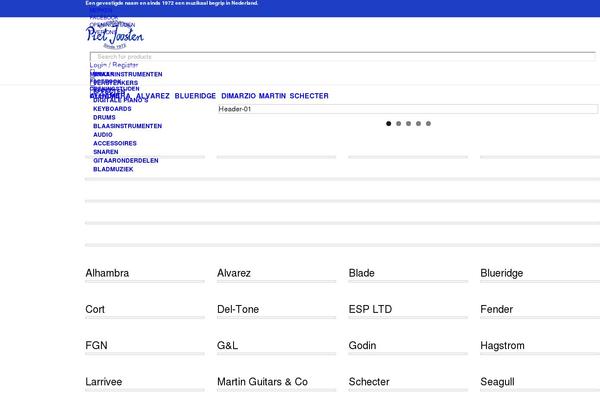This screenshot has width=600, height=400.
Task: Select the fourth carousel dot
Action: tap(418, 124)
